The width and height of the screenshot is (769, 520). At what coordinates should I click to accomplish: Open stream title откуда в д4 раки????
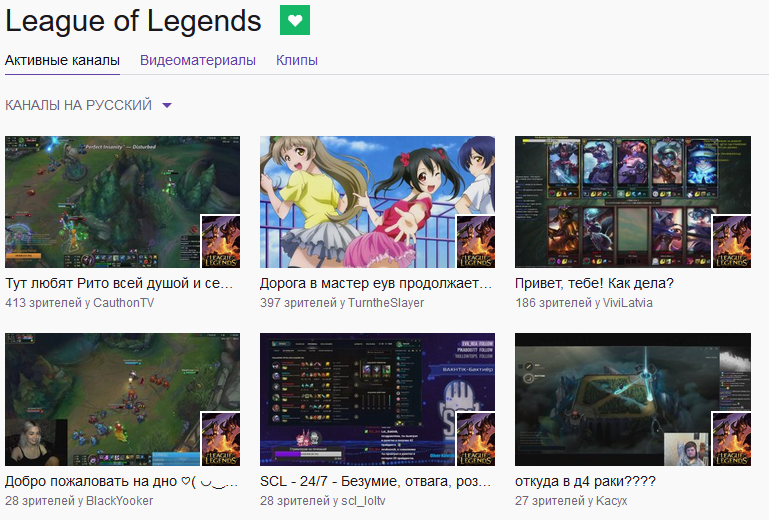pos(585,481)
